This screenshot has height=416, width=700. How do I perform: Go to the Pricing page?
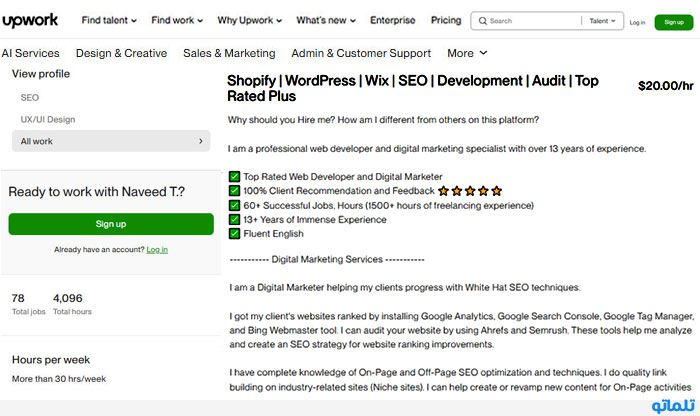446,21
